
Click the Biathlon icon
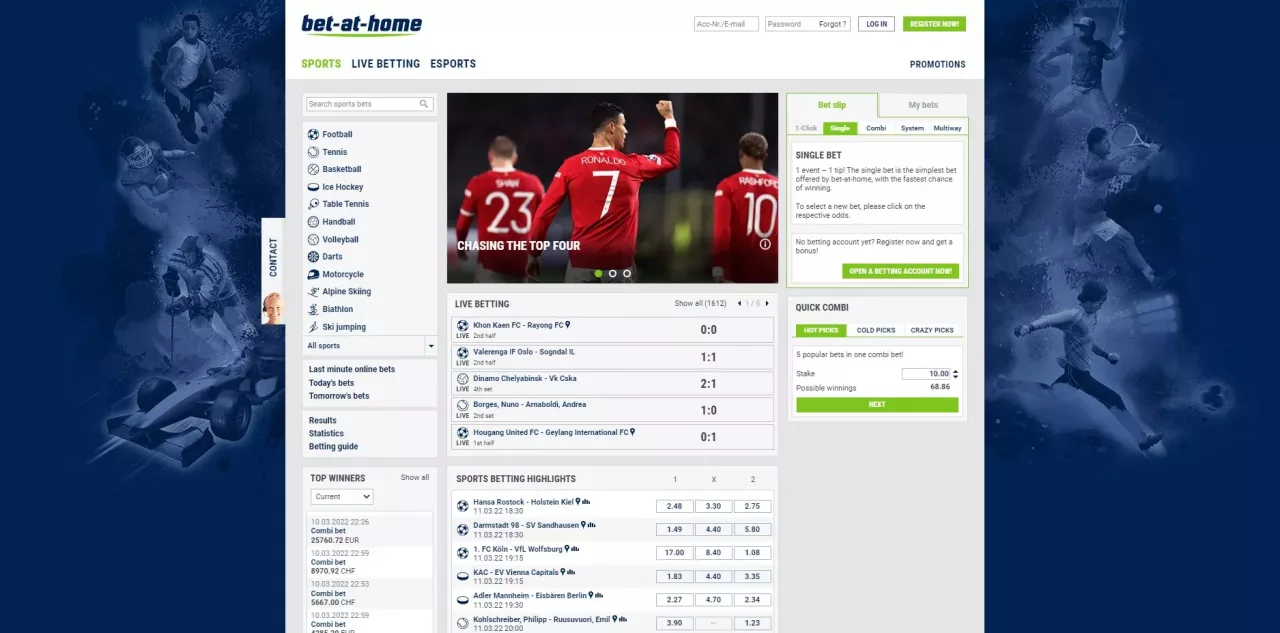tap(313, 309)
